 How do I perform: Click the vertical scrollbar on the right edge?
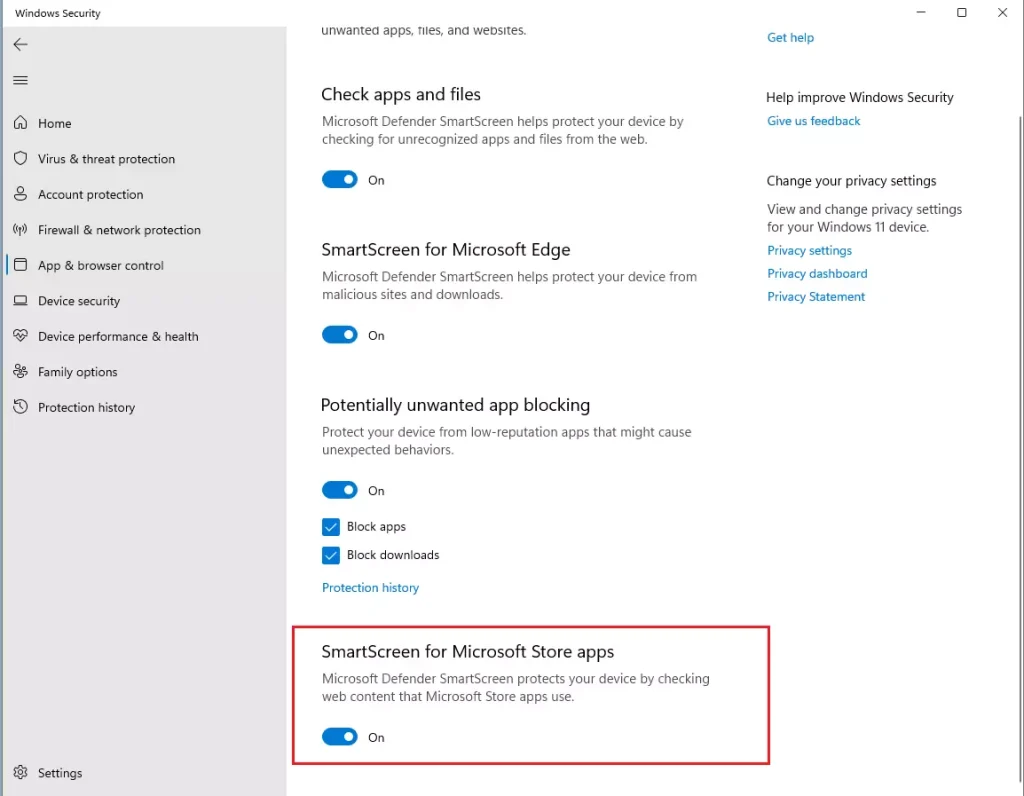point(1020,449)
